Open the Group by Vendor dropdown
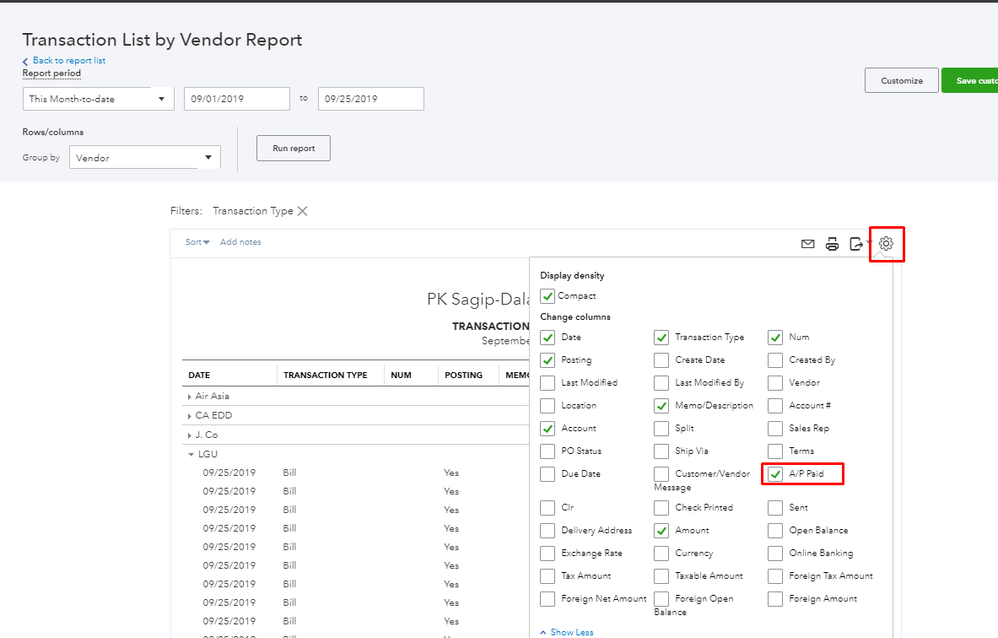The width and height of the screenshot is (998, 638). pyautogui.click(x=145, y=158)
